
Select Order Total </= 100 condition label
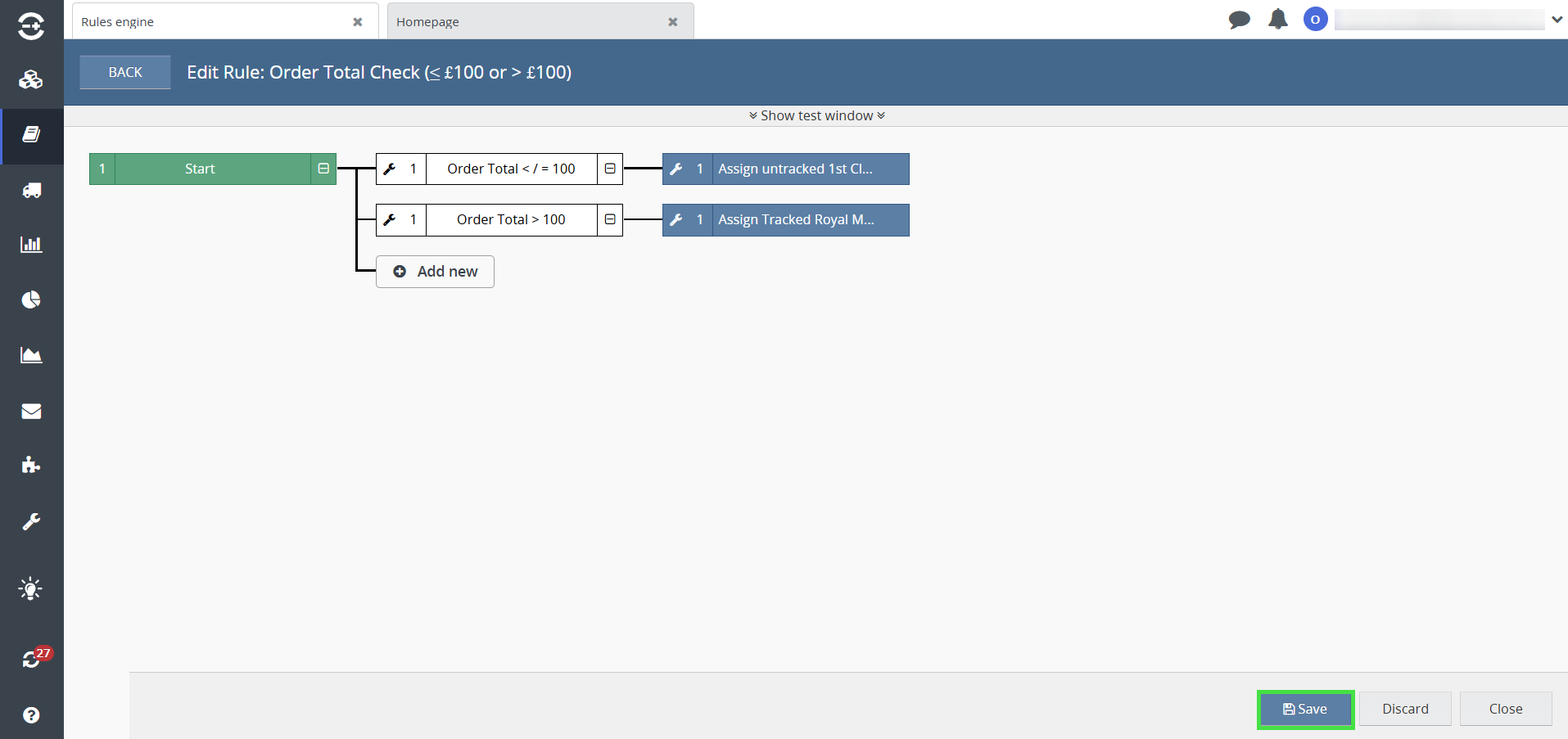click(x=511, y=169)
